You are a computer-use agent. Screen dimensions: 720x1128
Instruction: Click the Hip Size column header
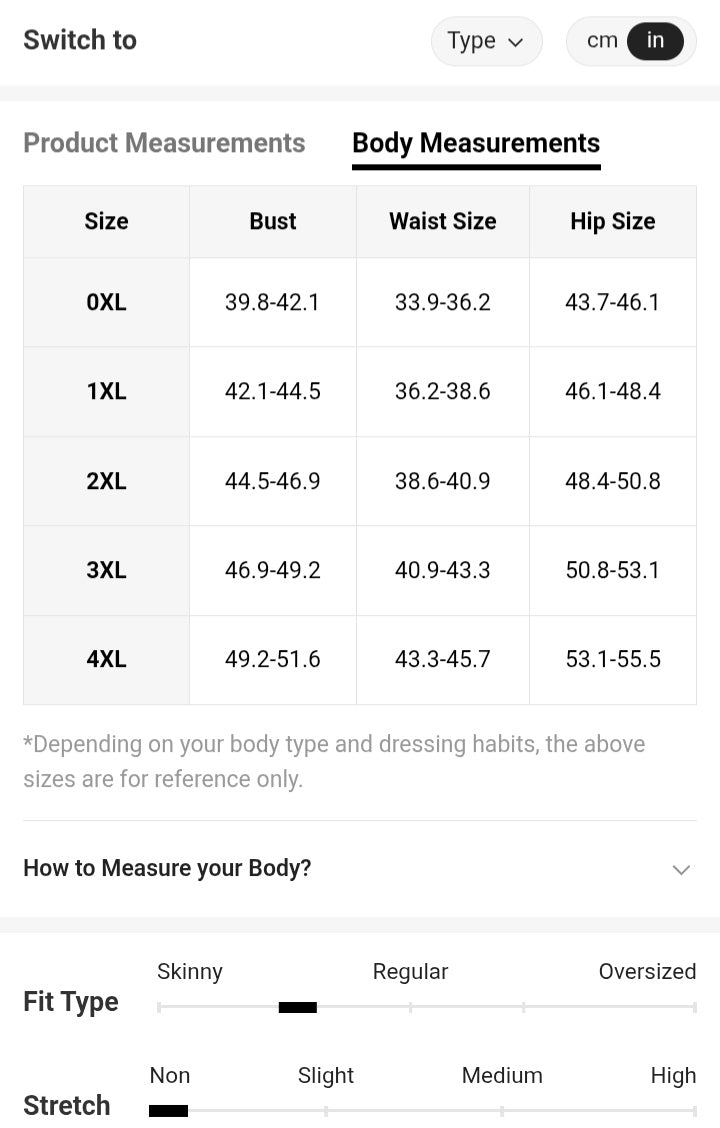click(x=612, y=221)
